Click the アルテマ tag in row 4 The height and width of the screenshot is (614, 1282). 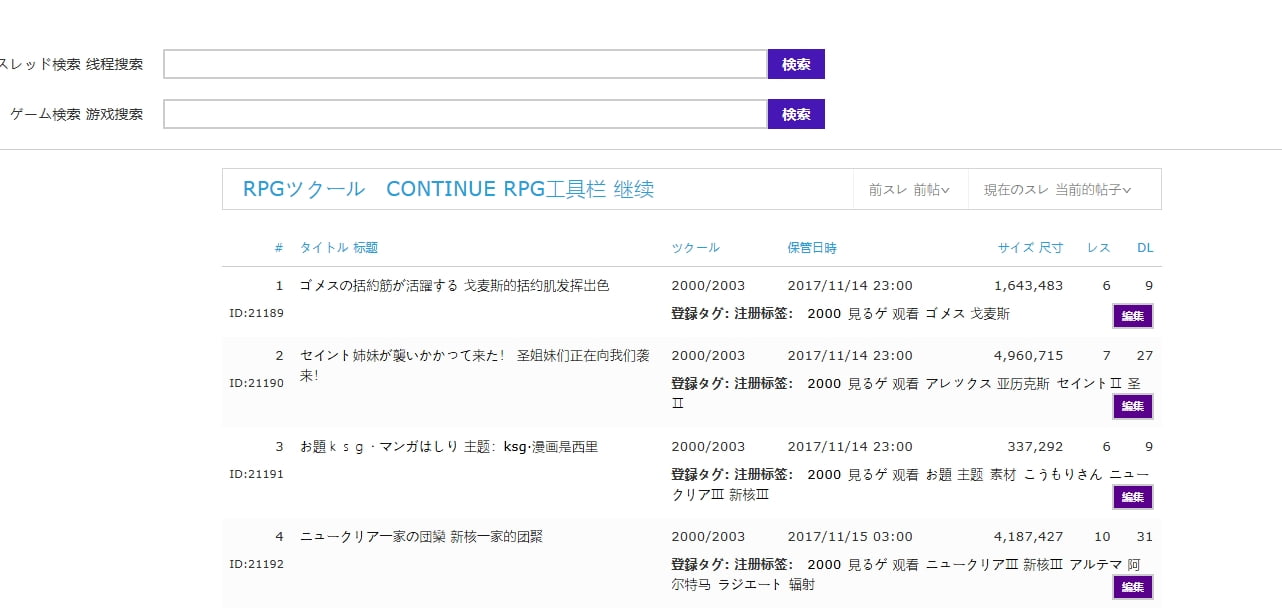pyautogui.click(x=1096, y=565)
